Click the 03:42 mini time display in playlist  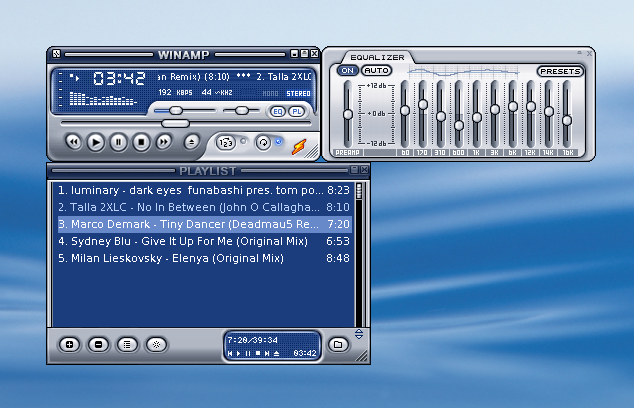305,353
